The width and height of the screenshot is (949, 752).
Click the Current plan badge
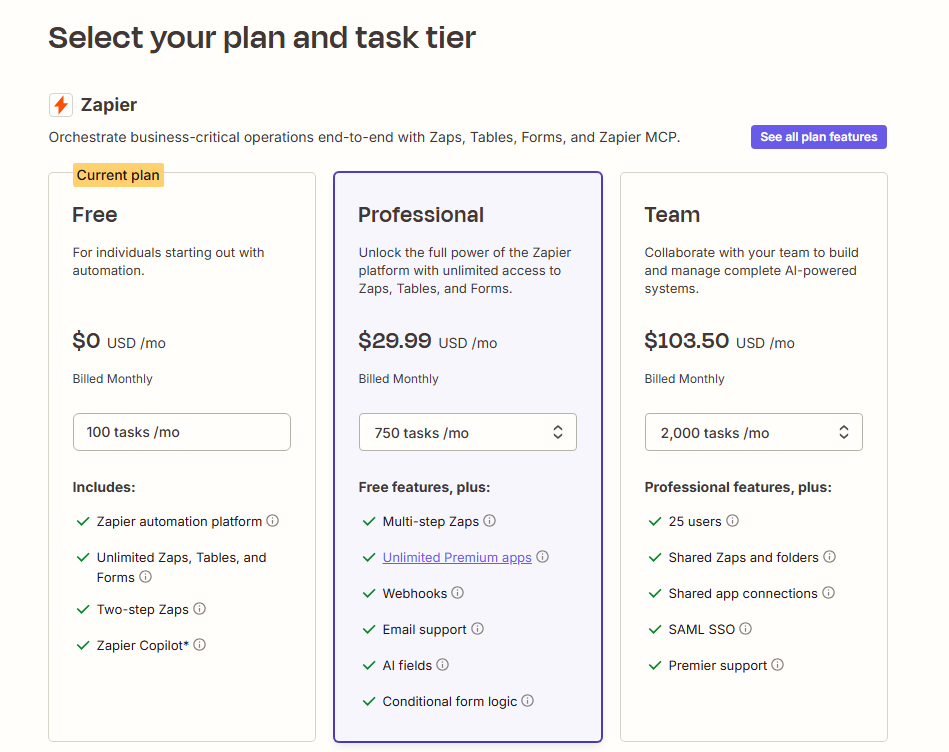(x=118, y=174)
